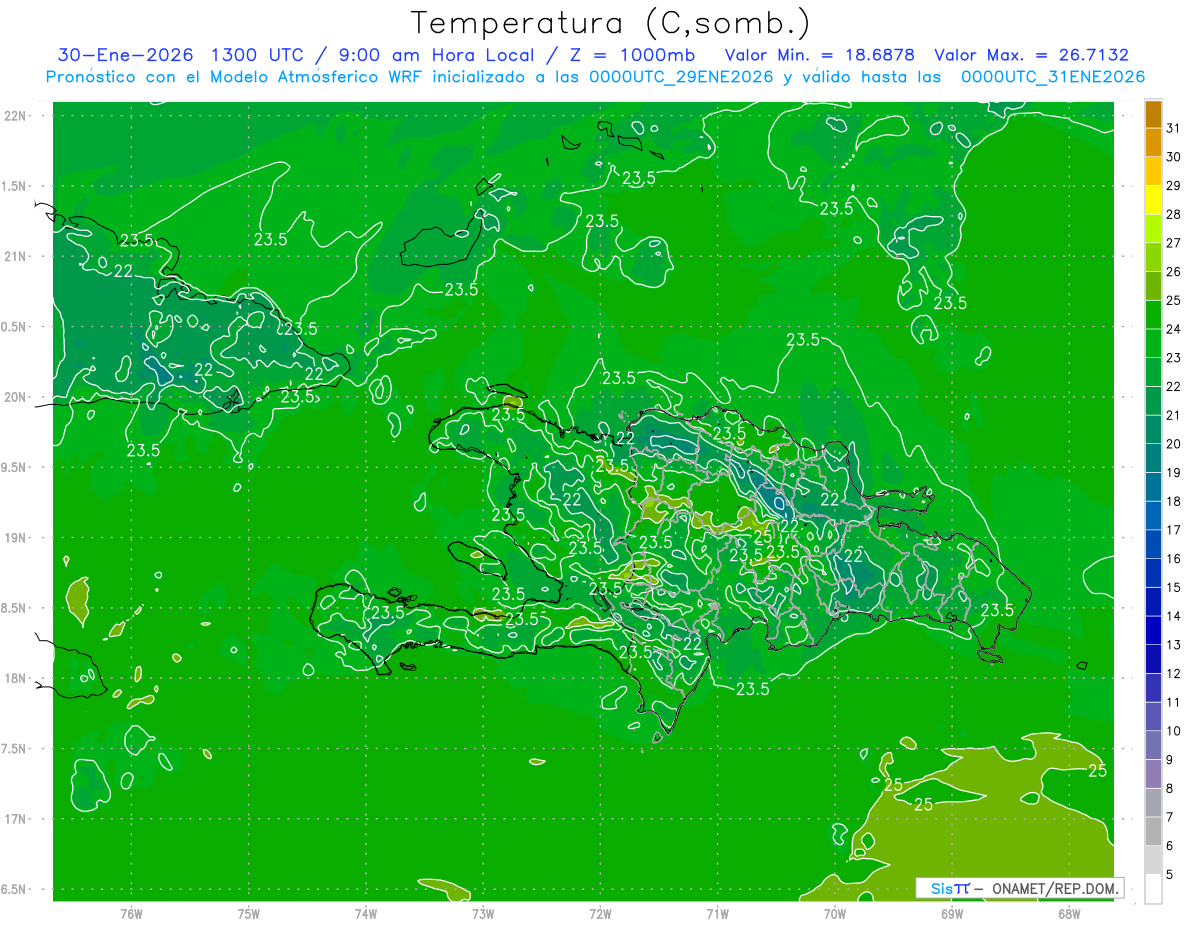This screenshot has height=927, width=1200.
Task: Click the yellow legend swatch between 28 and 29
Action: (1153, 200)
